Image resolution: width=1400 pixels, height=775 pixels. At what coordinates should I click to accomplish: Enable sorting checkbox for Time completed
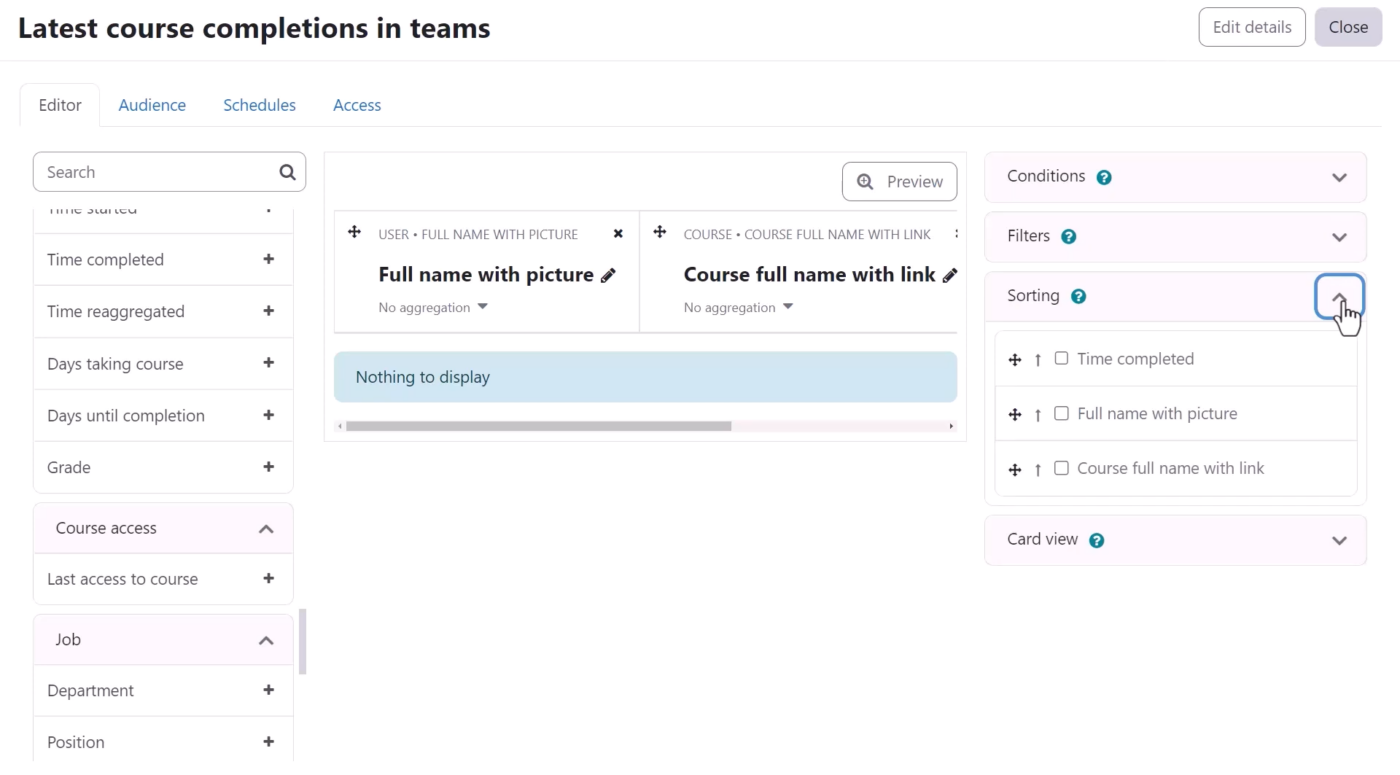(1061, 358)
